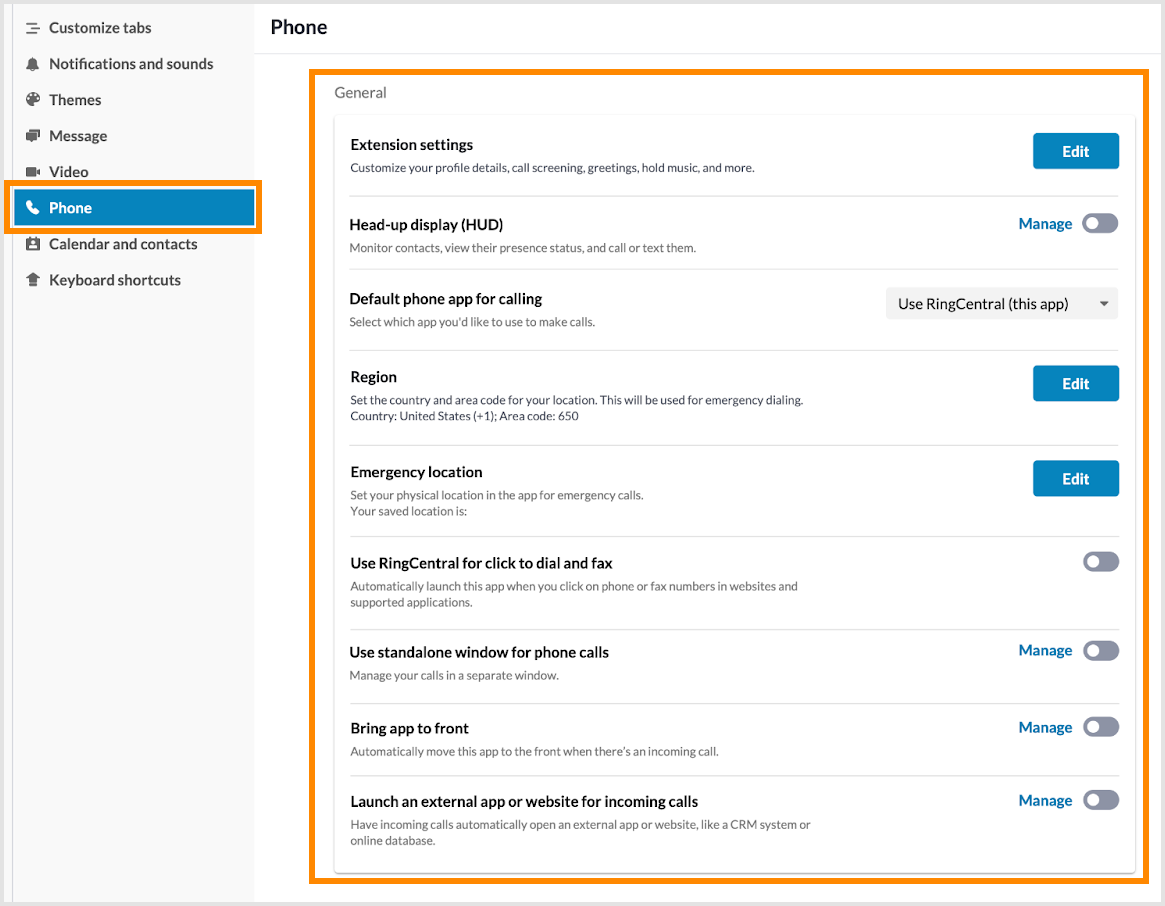Screen dimensions: 1165x906
Task: Toggle Bring app to front on
Action: point(1100,727)
